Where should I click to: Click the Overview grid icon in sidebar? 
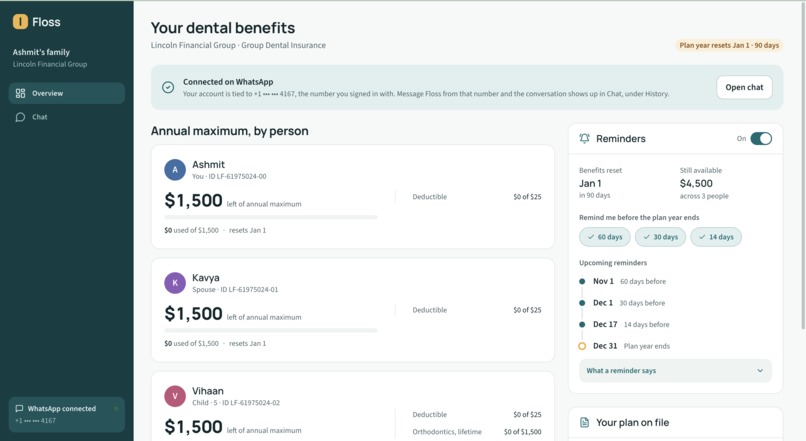pyautogui.click(x=20, y=93)
